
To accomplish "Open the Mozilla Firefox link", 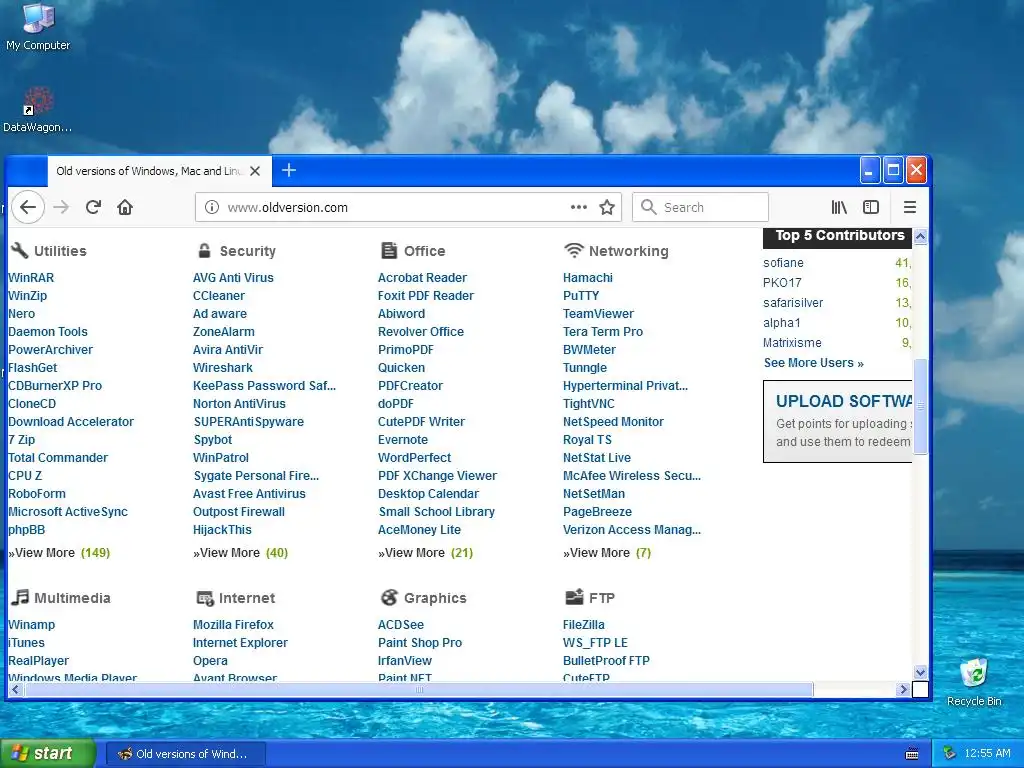I will [233, 625].
